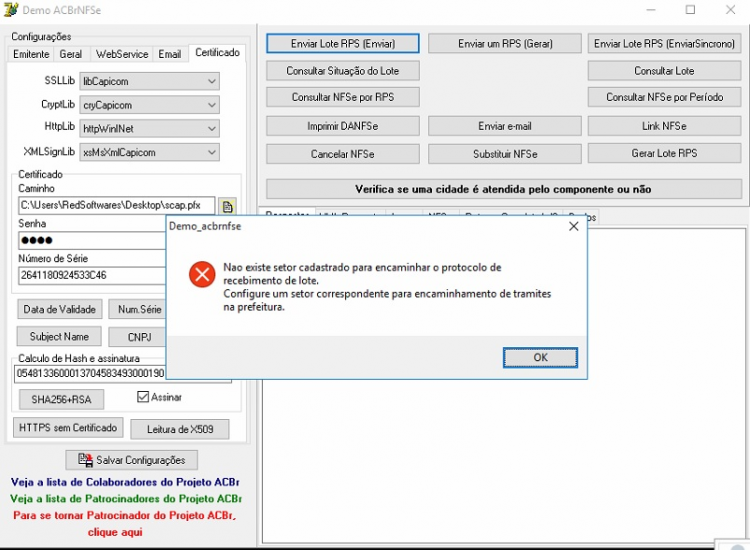Click the Subject Name button
750x550 pixels.
coord(59,337)
